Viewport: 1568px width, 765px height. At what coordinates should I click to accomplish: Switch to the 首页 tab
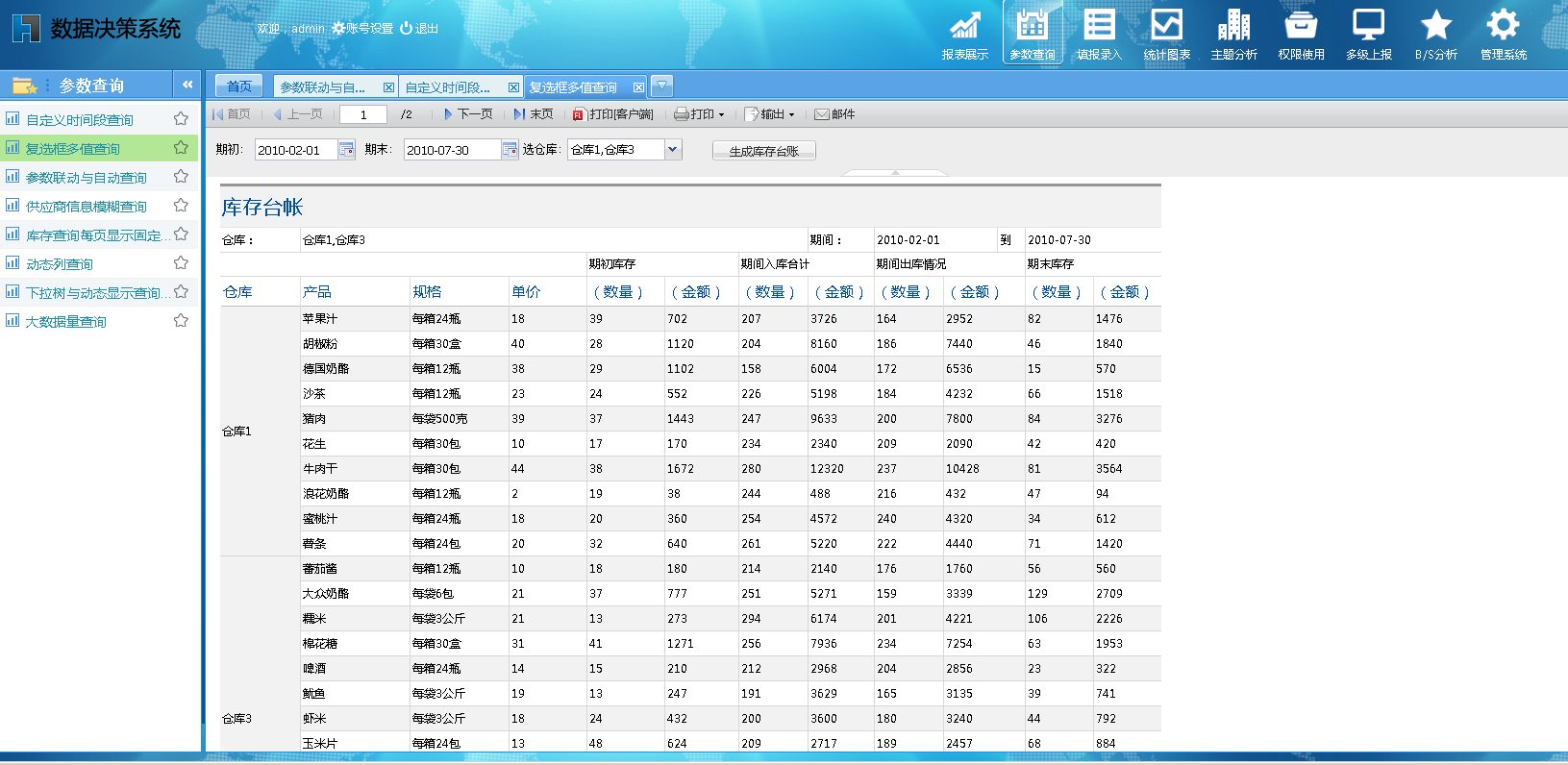click(239, 86)
